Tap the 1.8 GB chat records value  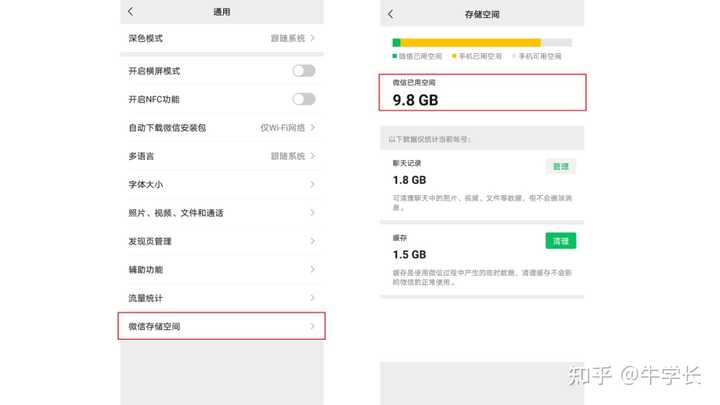point(410,180)
